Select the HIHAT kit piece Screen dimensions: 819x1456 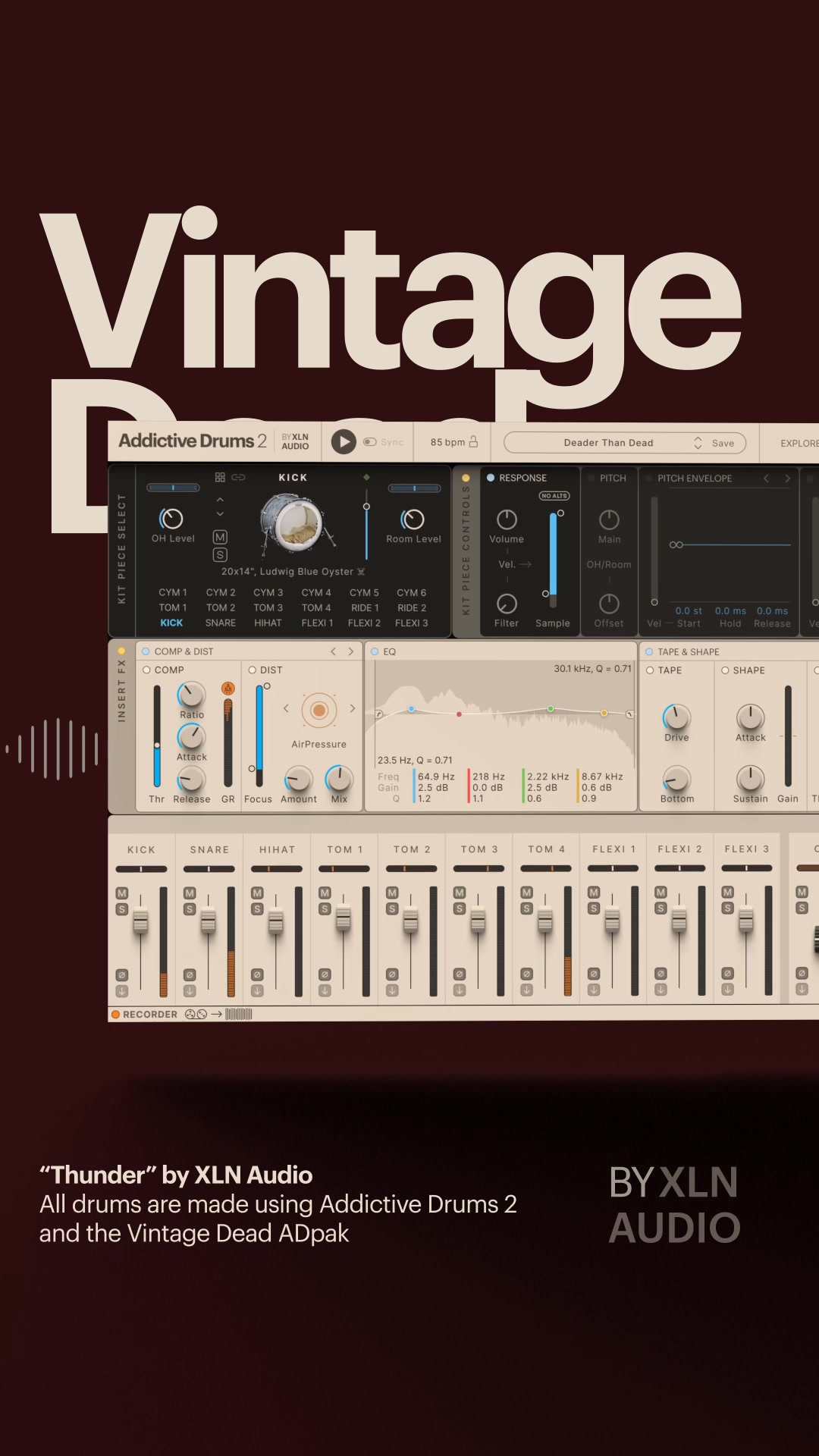(268, 623)
